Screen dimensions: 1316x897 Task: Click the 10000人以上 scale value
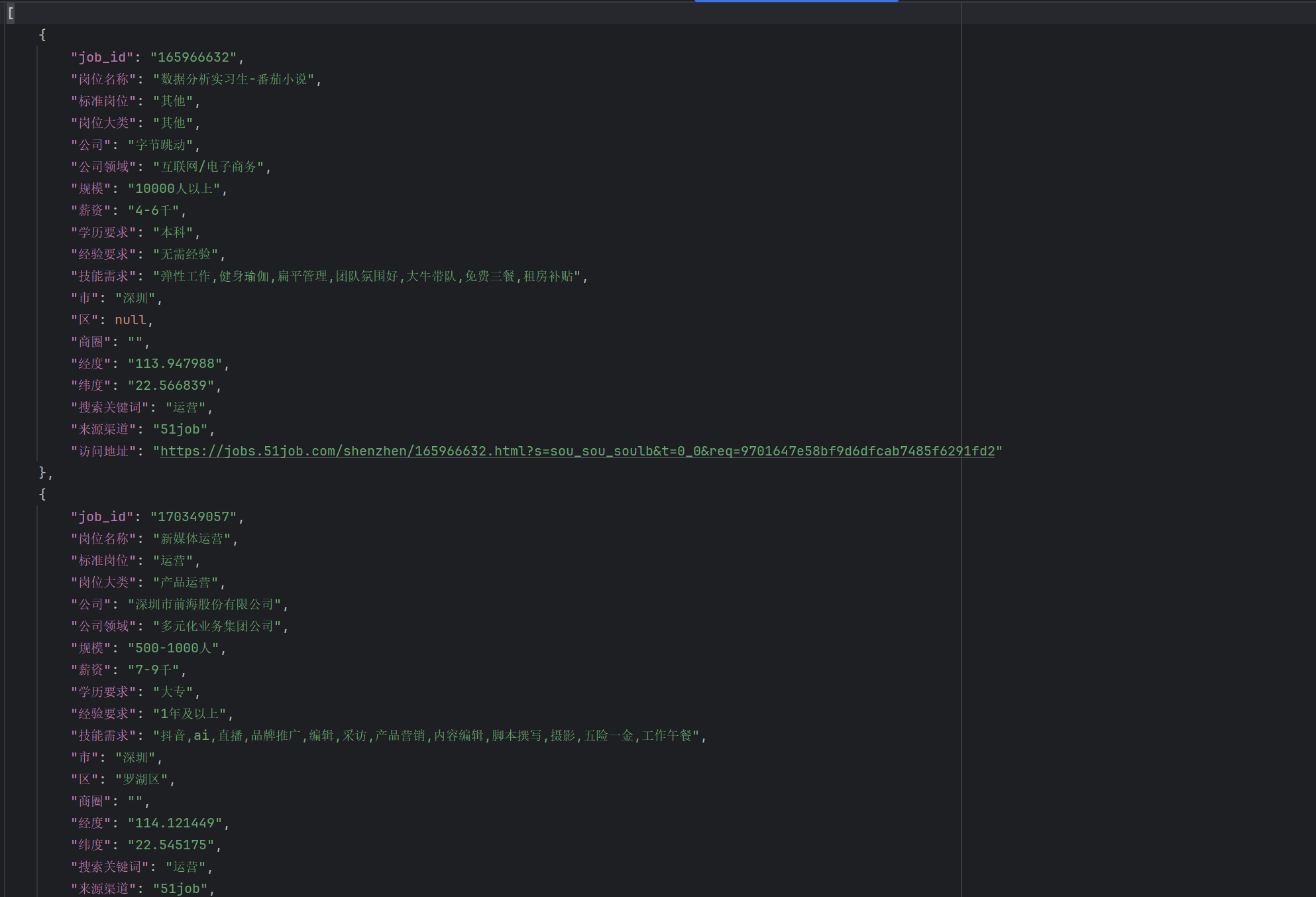pyautogui.click(x=174, y=188)
